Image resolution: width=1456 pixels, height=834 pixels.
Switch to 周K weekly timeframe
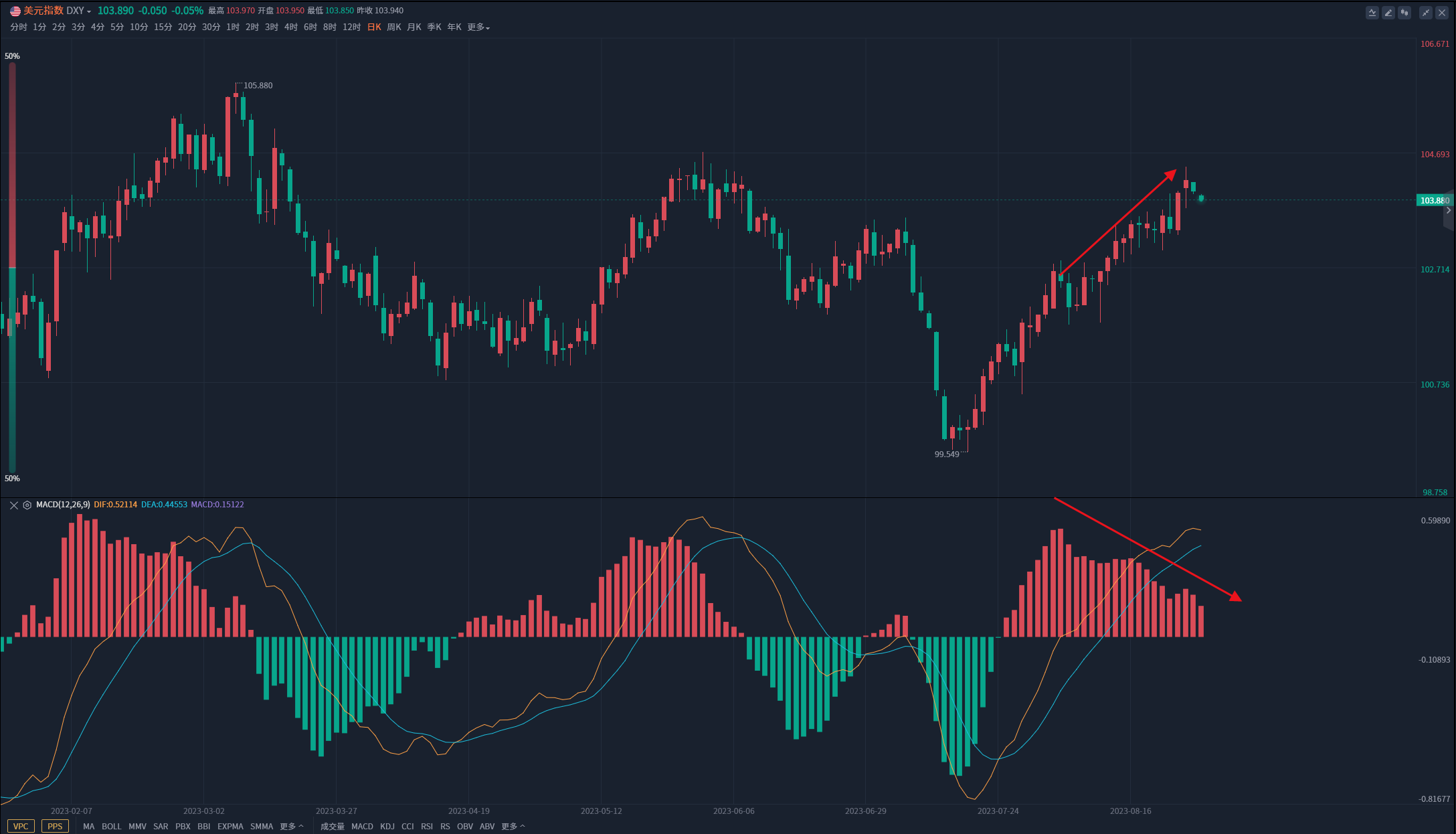[x=393, y=27]
